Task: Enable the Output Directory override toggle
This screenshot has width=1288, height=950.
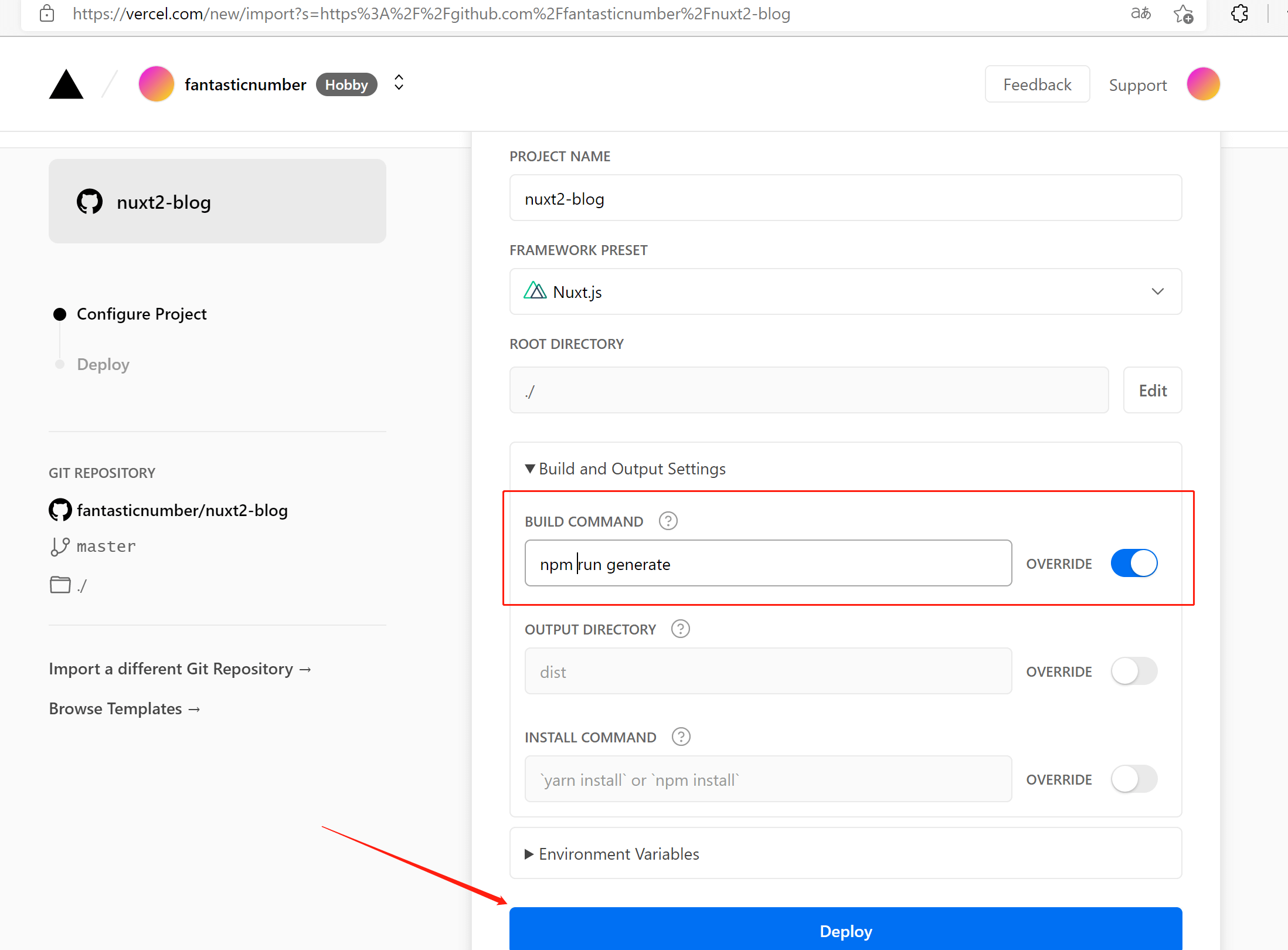Action: tap(1134, 671)
